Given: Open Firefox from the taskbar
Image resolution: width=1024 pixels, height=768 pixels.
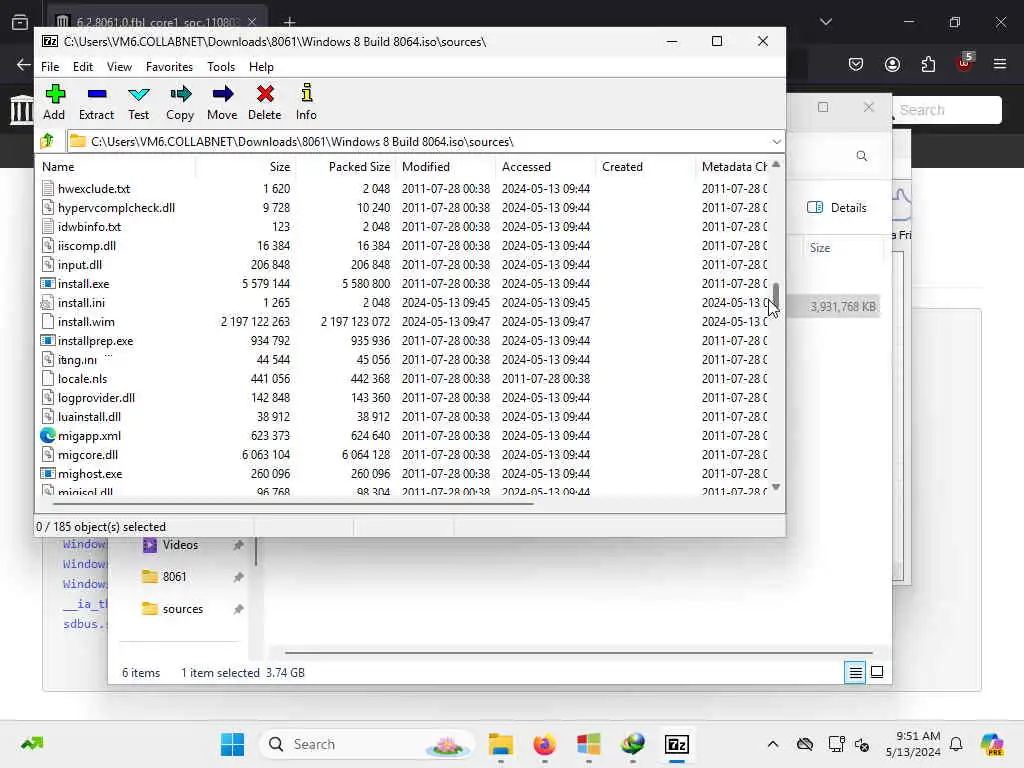Looking at the screenshot, I should [x=545, y=744].
